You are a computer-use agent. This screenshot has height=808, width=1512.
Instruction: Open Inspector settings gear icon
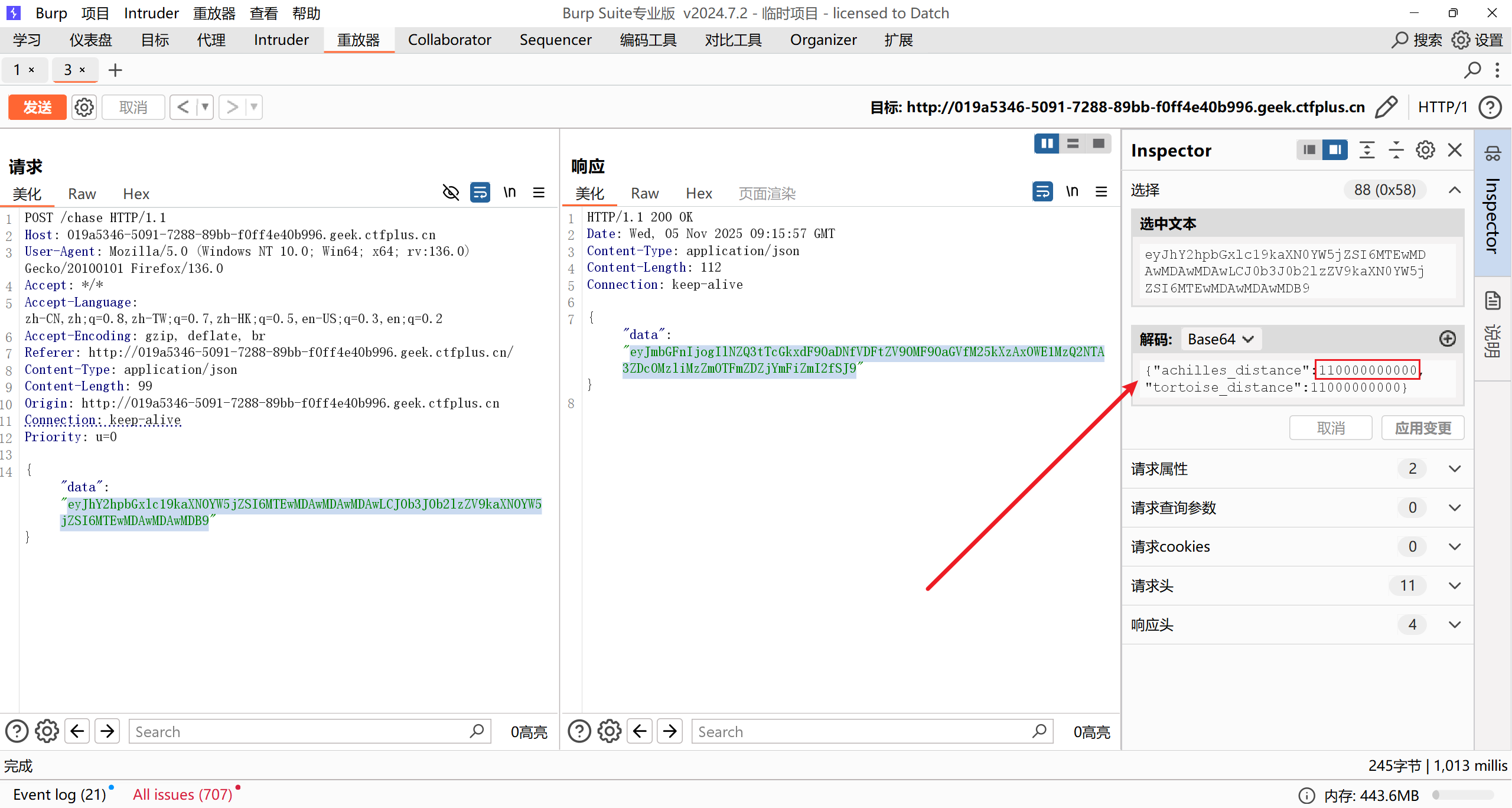(1425, 150)
